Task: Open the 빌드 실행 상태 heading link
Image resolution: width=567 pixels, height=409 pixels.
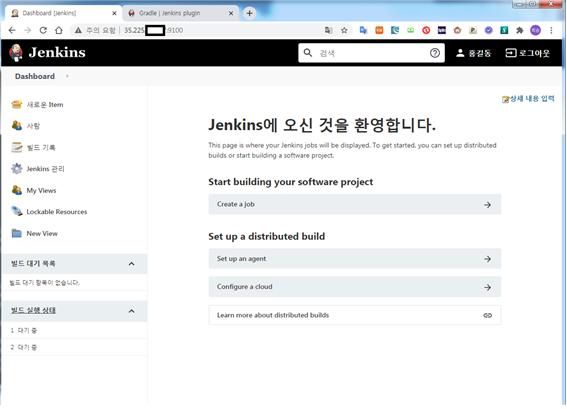Action: (x=33, y=310)
